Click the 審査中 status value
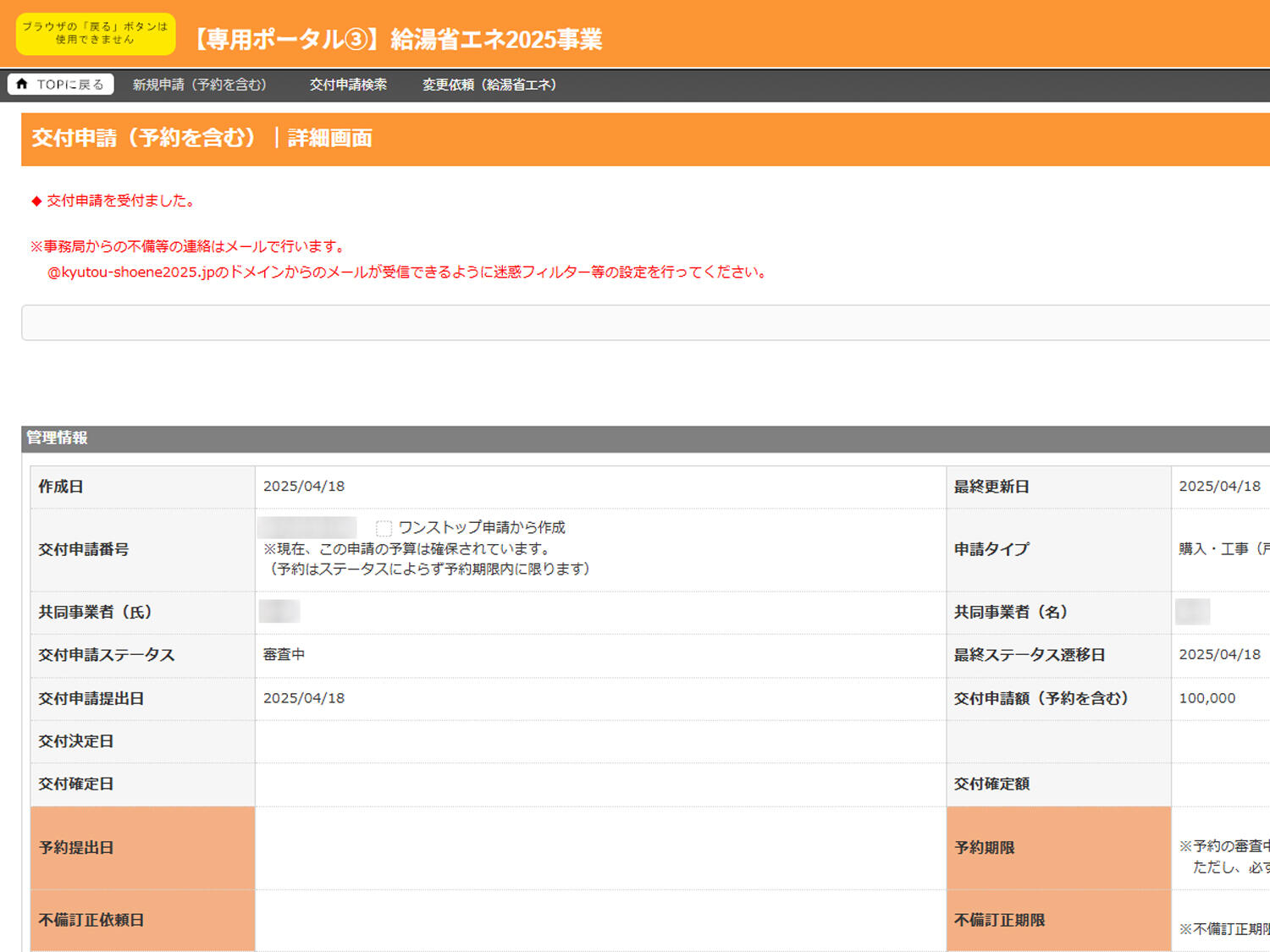This screenshot has height=952, width=1270. [284, 655]
